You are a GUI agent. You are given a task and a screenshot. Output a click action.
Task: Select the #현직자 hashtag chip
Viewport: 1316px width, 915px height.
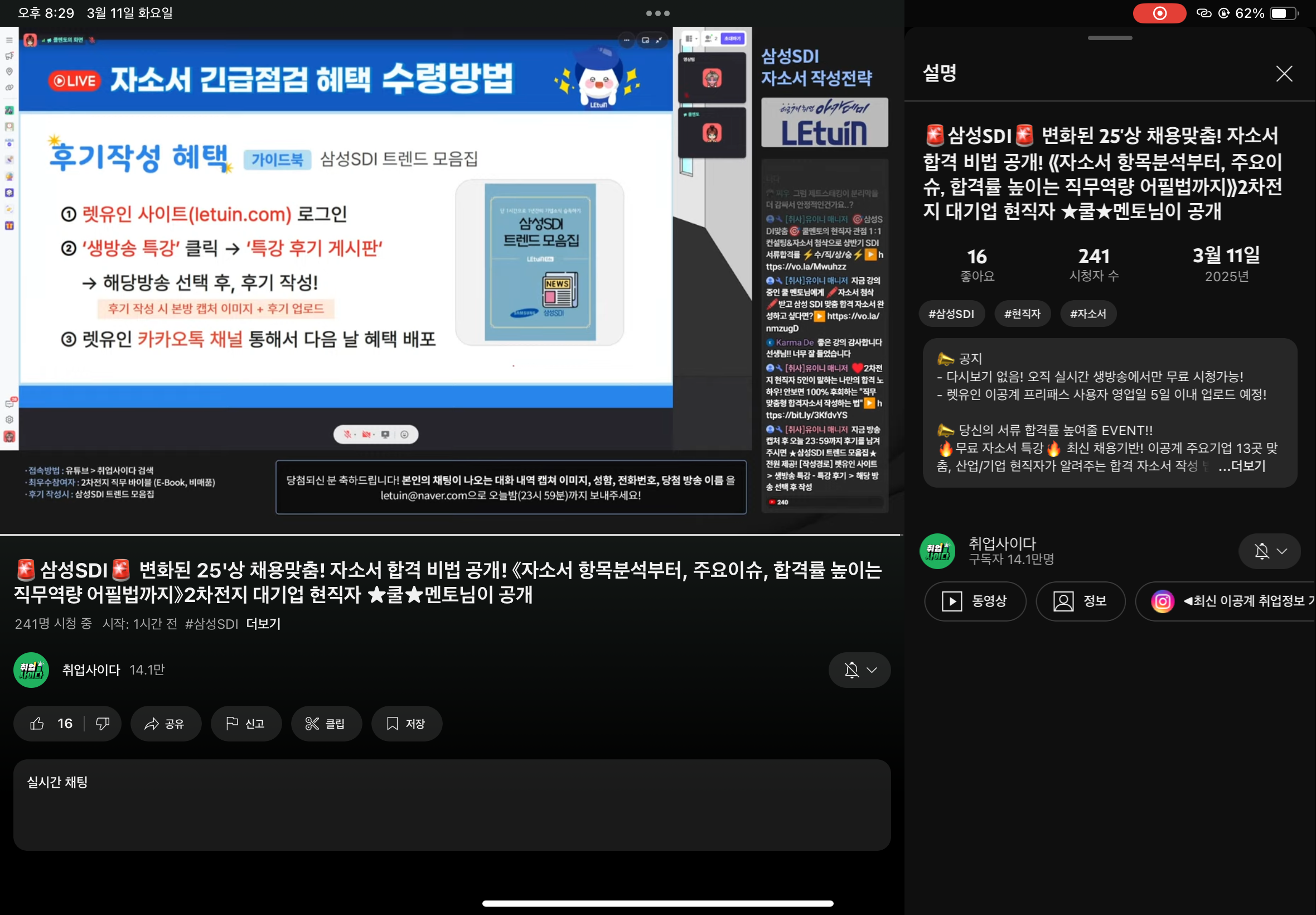[1022, 314]
